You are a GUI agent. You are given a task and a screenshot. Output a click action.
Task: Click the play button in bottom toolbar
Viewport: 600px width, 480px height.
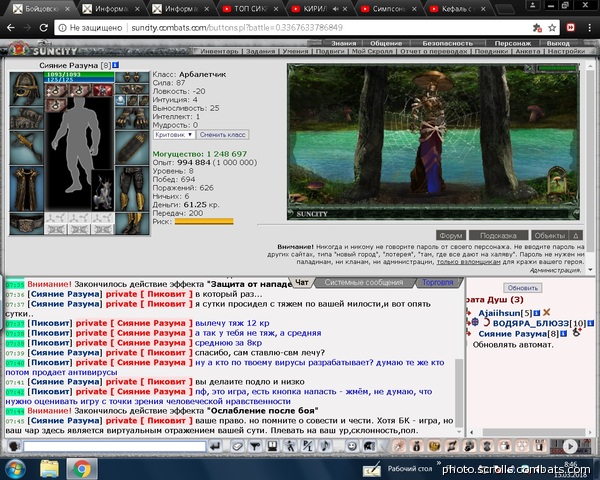pos(570,446)
